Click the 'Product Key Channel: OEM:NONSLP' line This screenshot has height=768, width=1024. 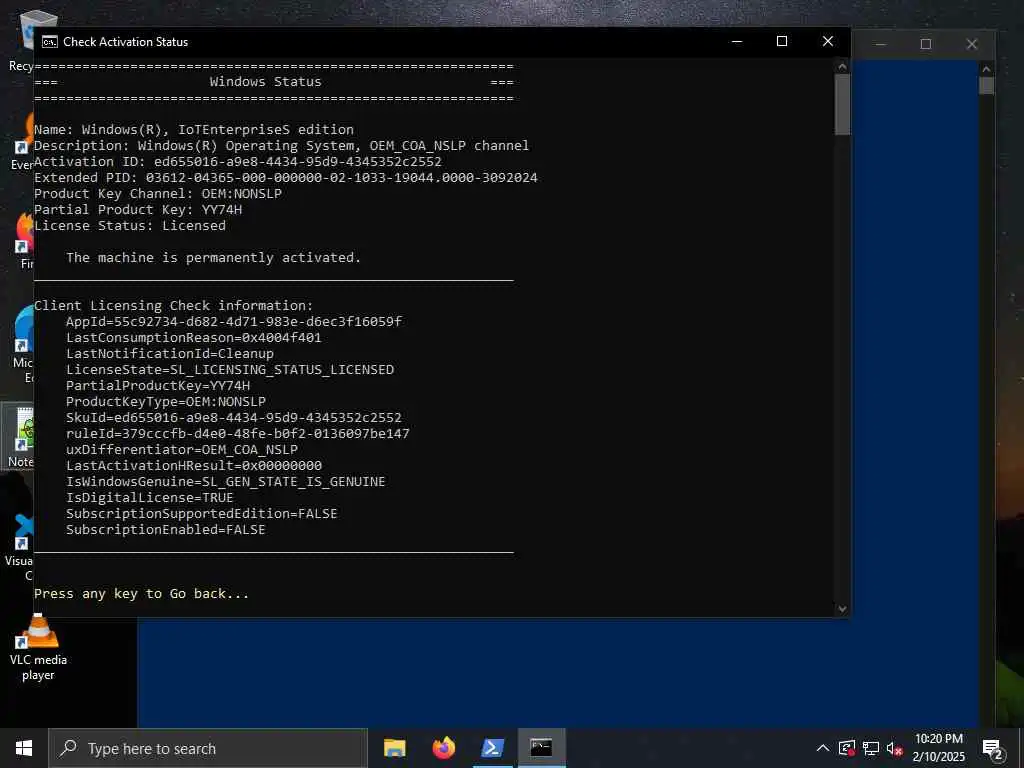click(x=158, y=193)
